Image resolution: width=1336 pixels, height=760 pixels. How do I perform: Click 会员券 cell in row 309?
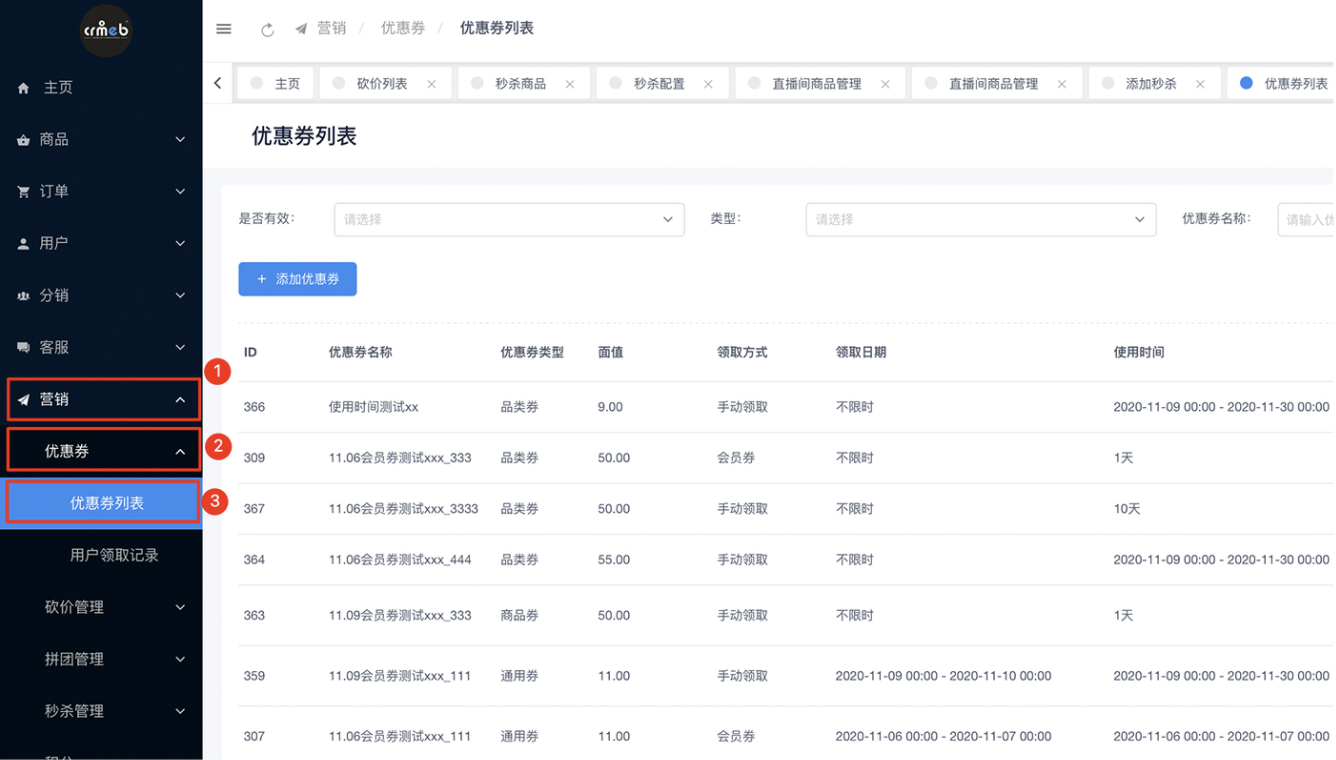[x=736, y=458]
